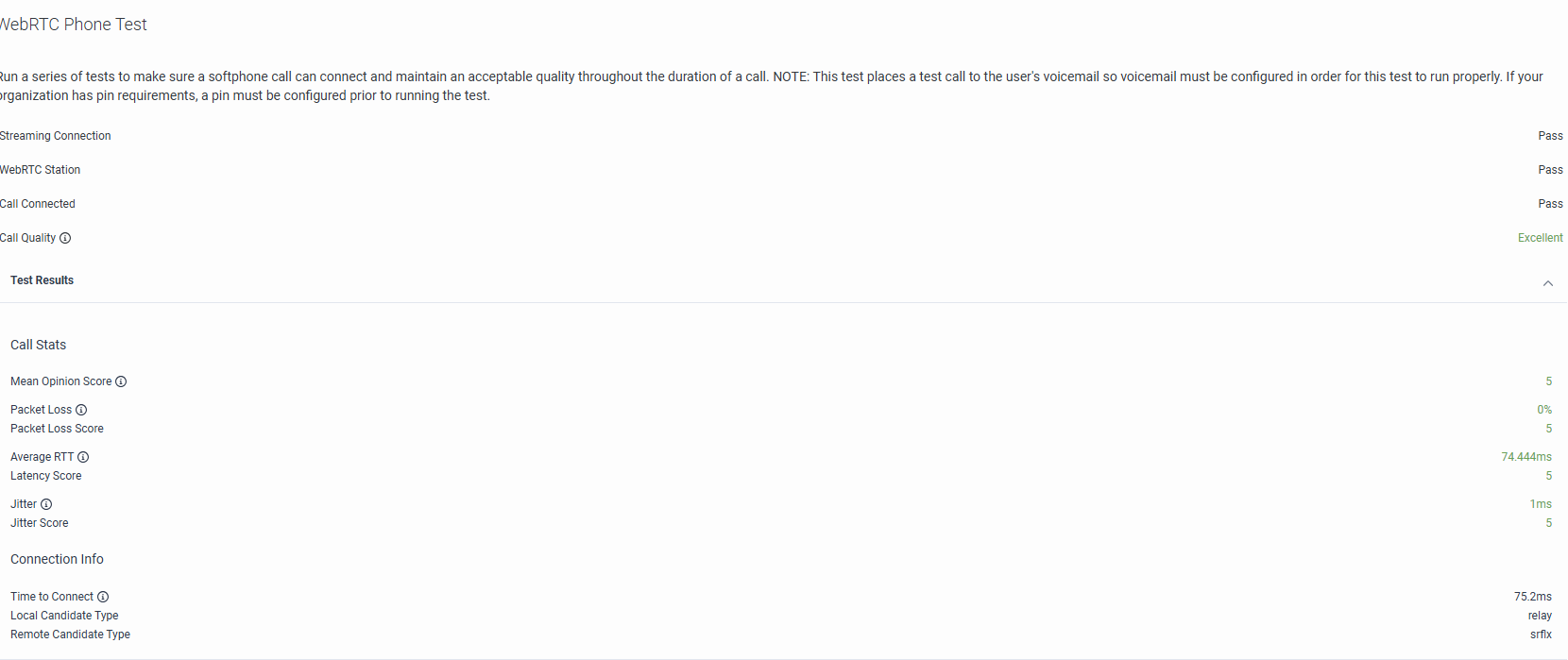Click the Call Connected label
Viewport: 1568px width, 660px height.
coord(38,204)
